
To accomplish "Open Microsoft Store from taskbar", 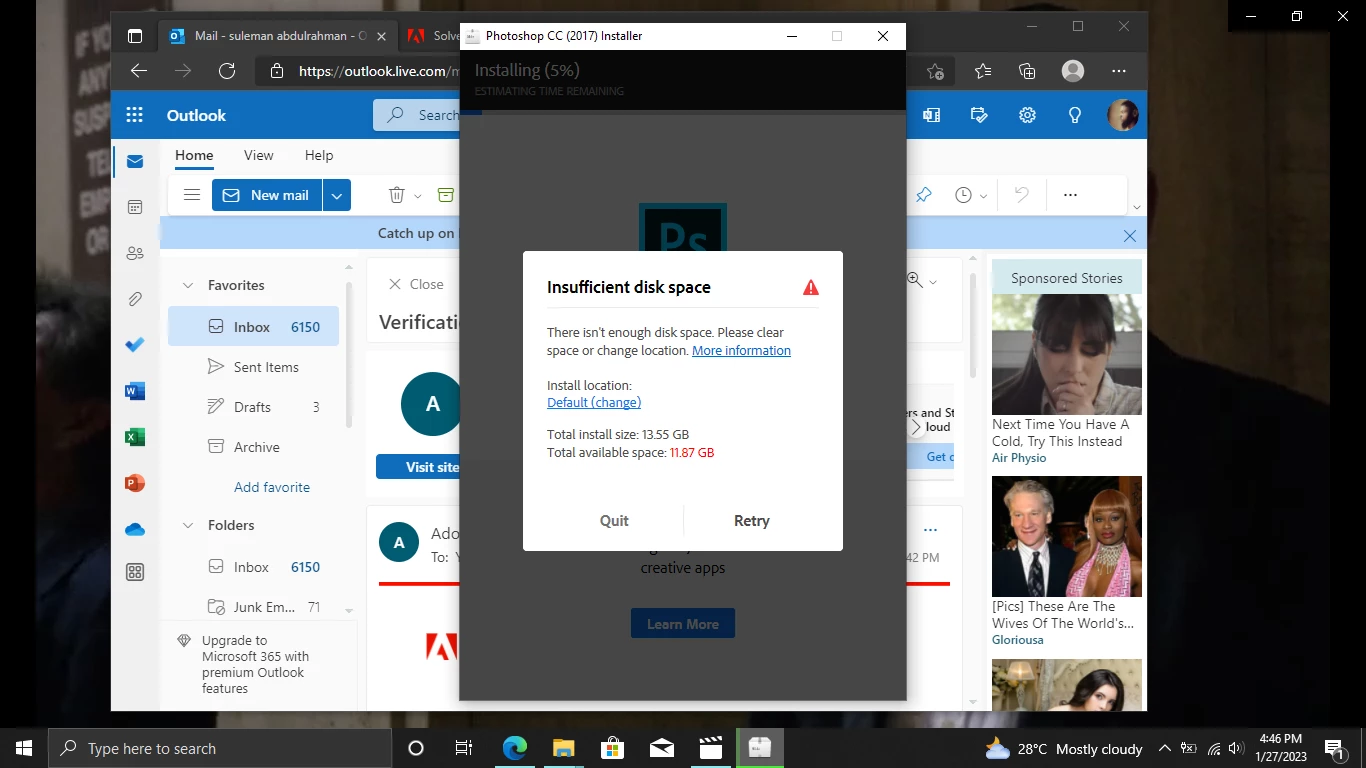I will [612, 748].
